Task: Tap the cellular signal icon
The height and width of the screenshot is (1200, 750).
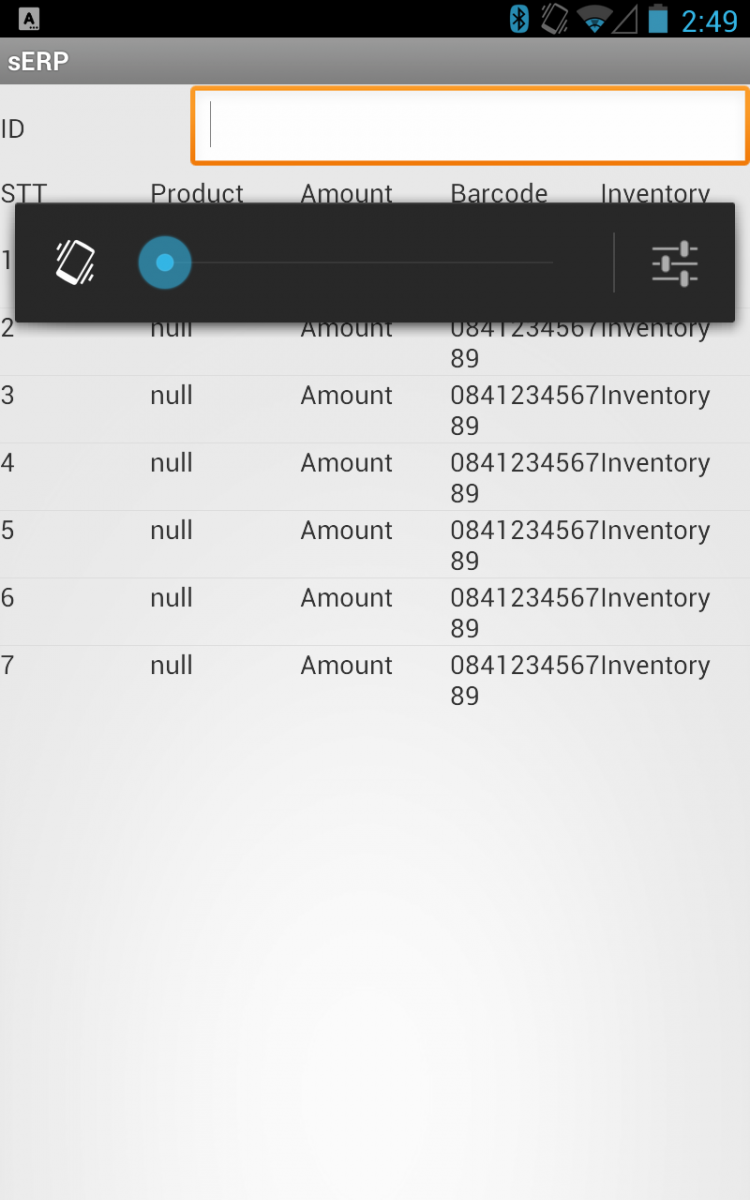Action: (625, 19)
